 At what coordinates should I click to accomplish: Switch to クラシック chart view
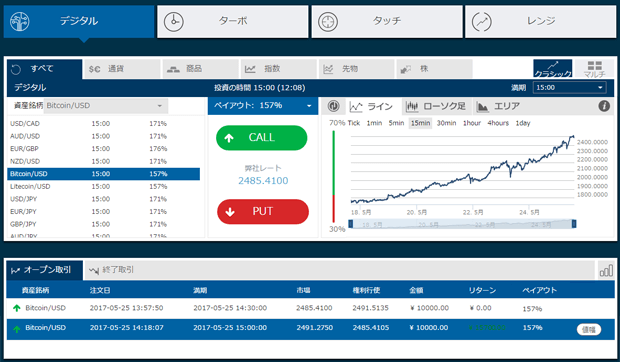pos(553,69)
